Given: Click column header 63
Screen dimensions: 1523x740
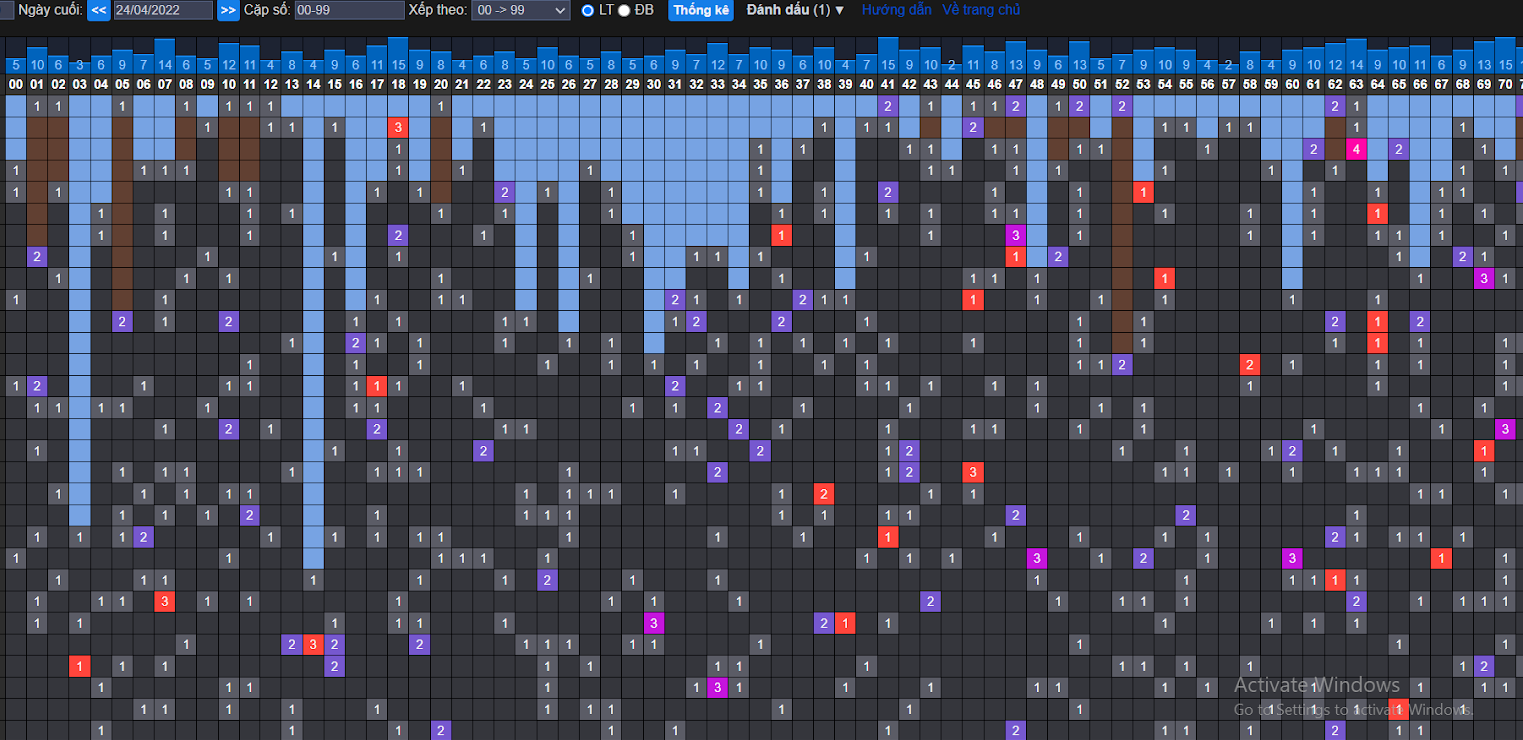Looking at the screenshot, I should (x=1356, y=85).
